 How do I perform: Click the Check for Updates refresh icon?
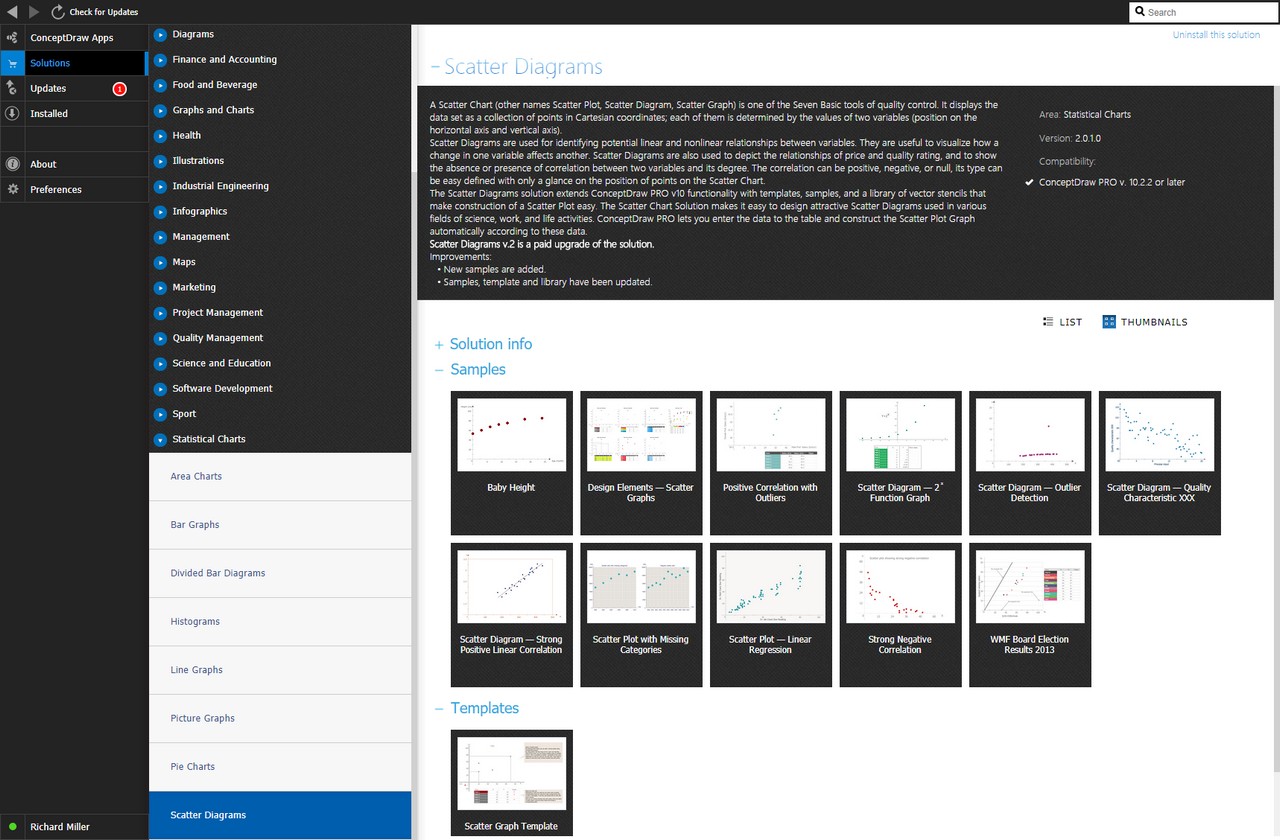pyautogui.click(x=58, y=12)
